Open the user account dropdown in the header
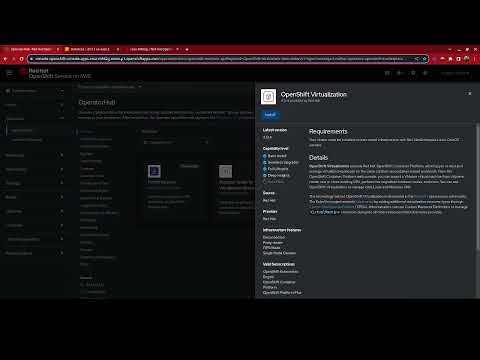The width and height of the screenshot is (480, 360). tap(455, 73)
